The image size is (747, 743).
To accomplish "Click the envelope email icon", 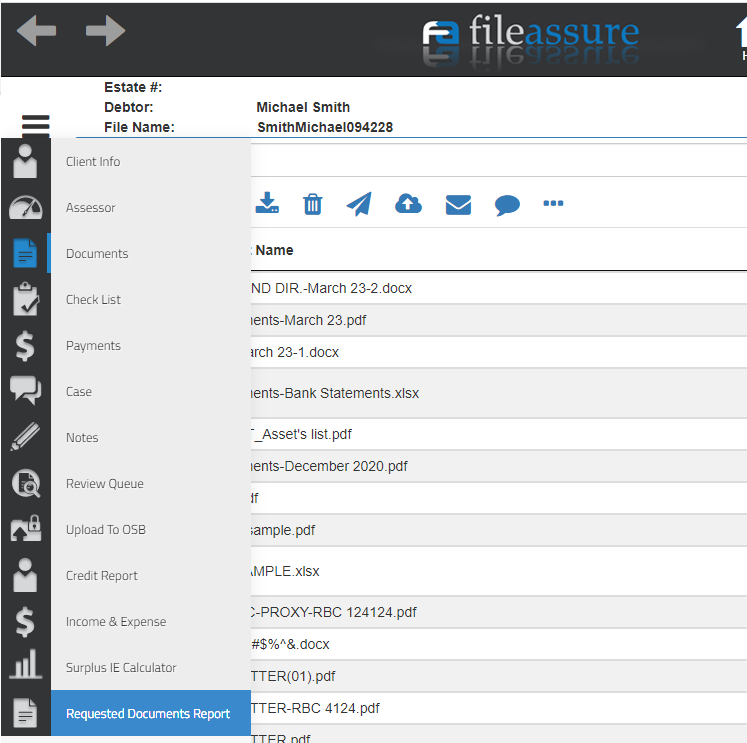I will (x=458, y=205).
